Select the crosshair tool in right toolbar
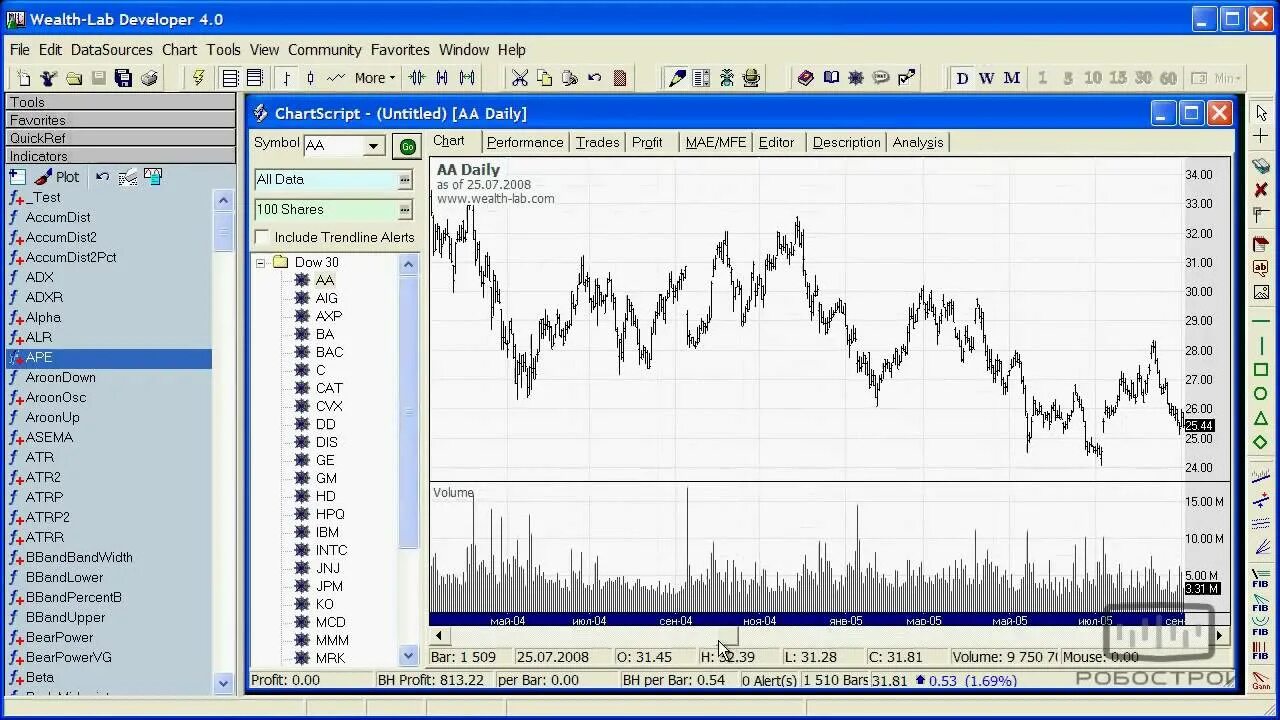 pyautogui.click(x=1261, y=136)
